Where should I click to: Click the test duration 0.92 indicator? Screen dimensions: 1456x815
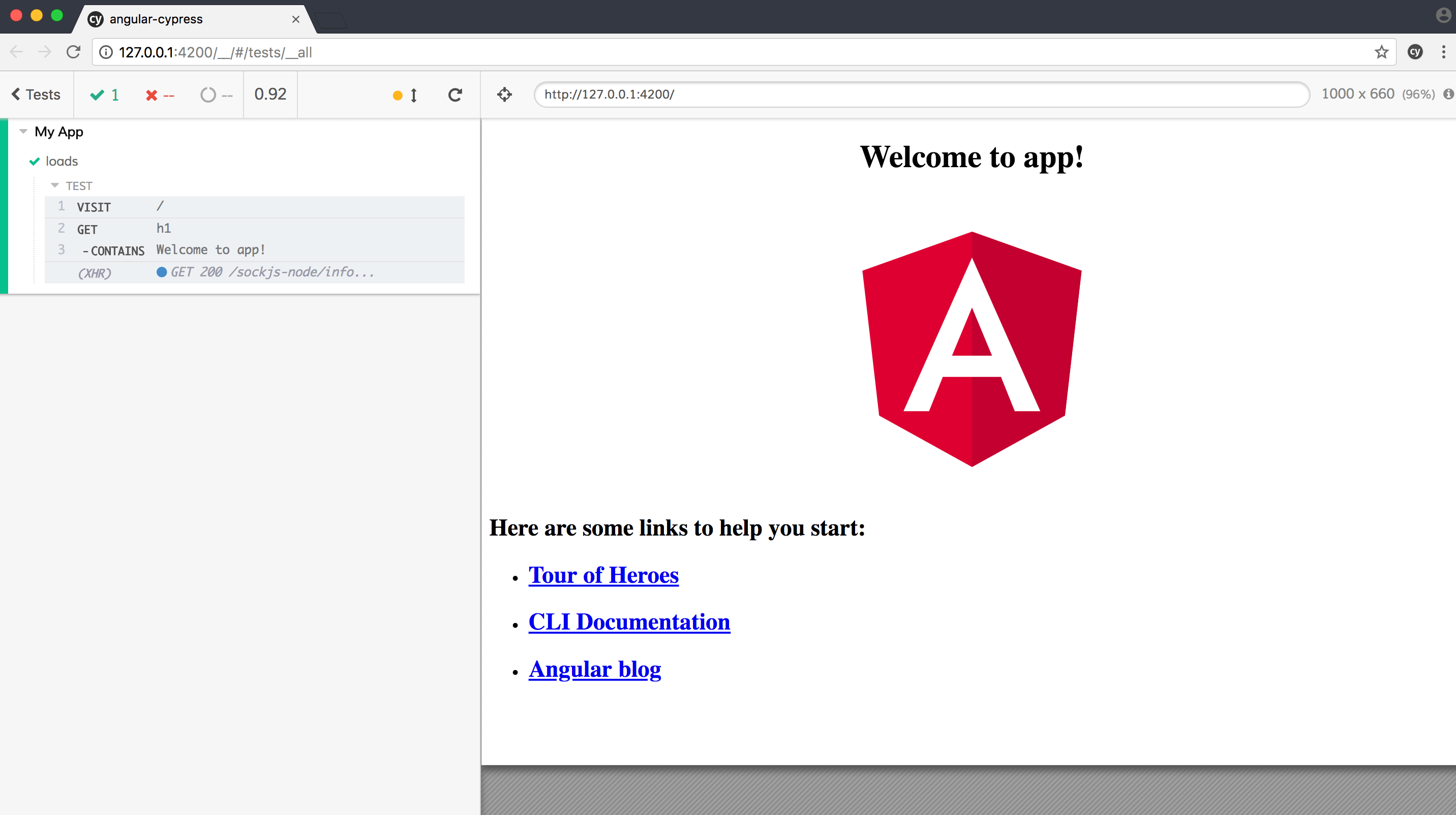(269, 95)
